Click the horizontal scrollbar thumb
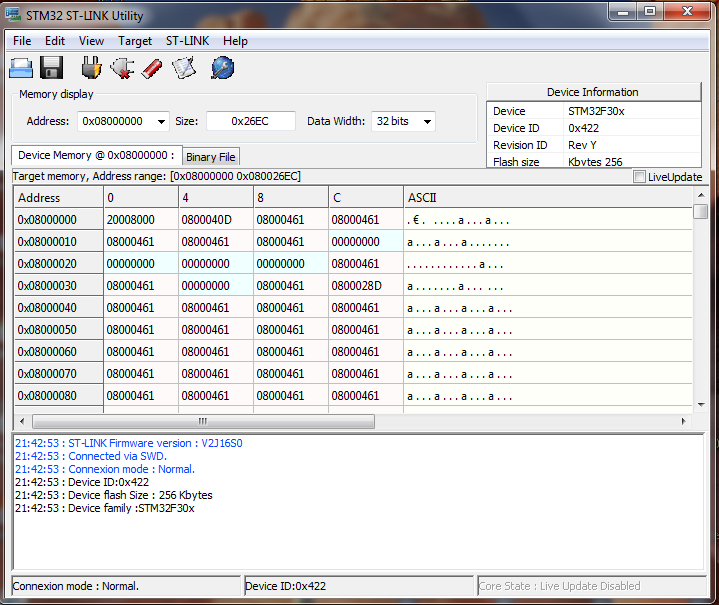This screenshot has width=719, height=605. 203,421
